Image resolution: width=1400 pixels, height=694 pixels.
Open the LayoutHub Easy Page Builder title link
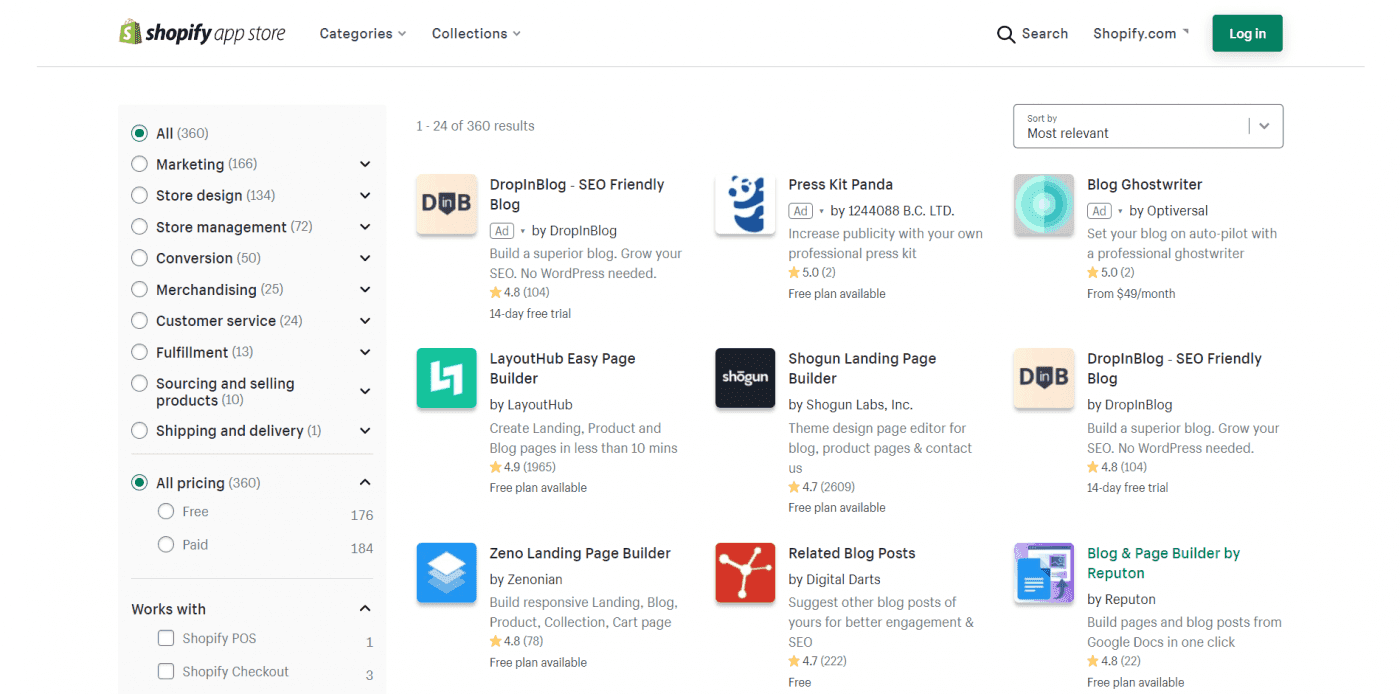click(x=562, y=368)
